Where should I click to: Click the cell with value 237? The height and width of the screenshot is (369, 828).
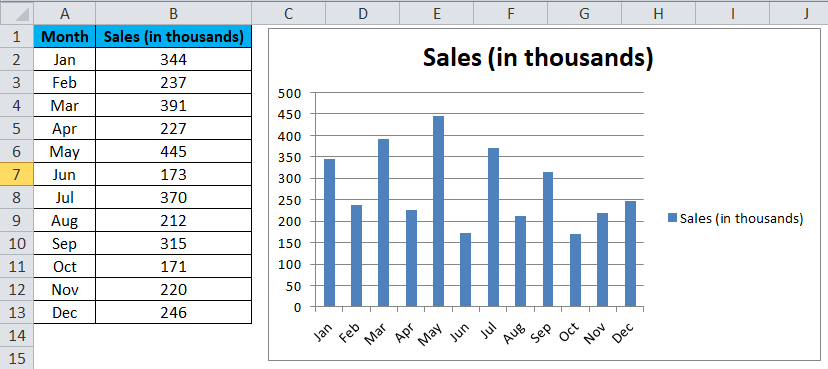pos(174,82)
